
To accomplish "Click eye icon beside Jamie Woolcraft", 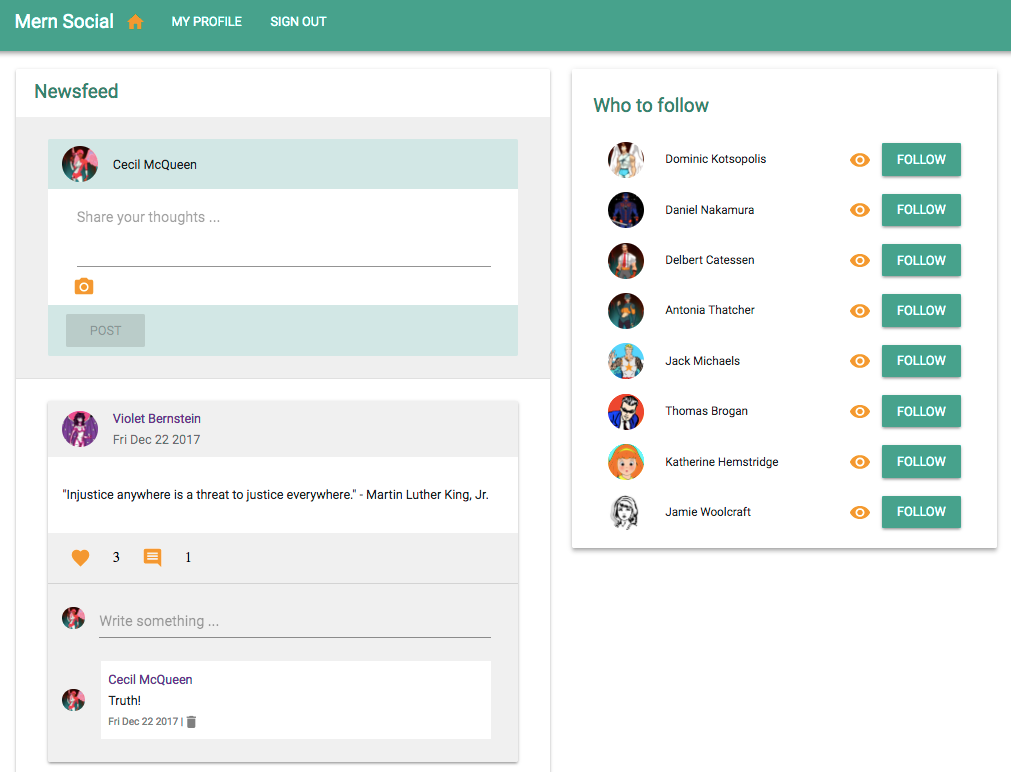I will pyautogui.click(x=859, y=512).
